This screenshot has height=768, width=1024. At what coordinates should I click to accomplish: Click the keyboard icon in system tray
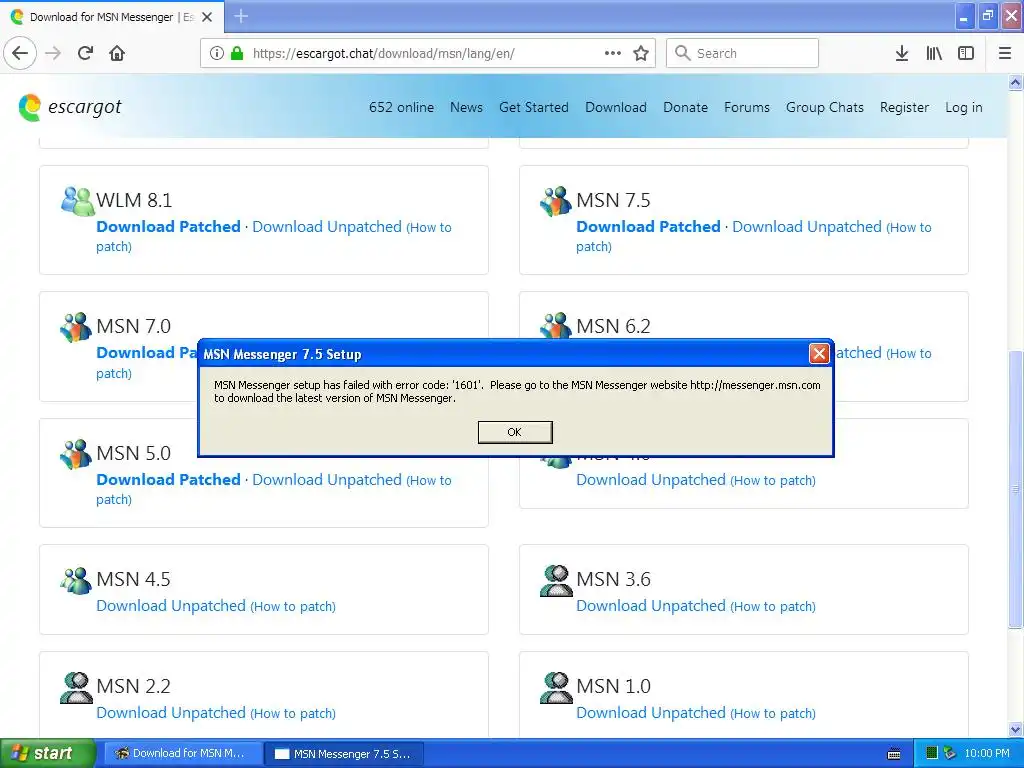coord(894,754)
